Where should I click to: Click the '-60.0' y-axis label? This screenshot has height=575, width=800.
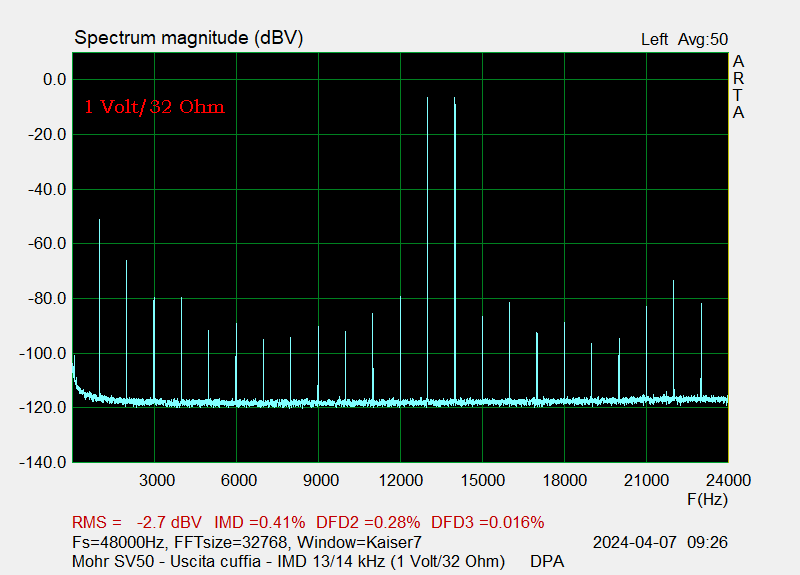point(47,244)
